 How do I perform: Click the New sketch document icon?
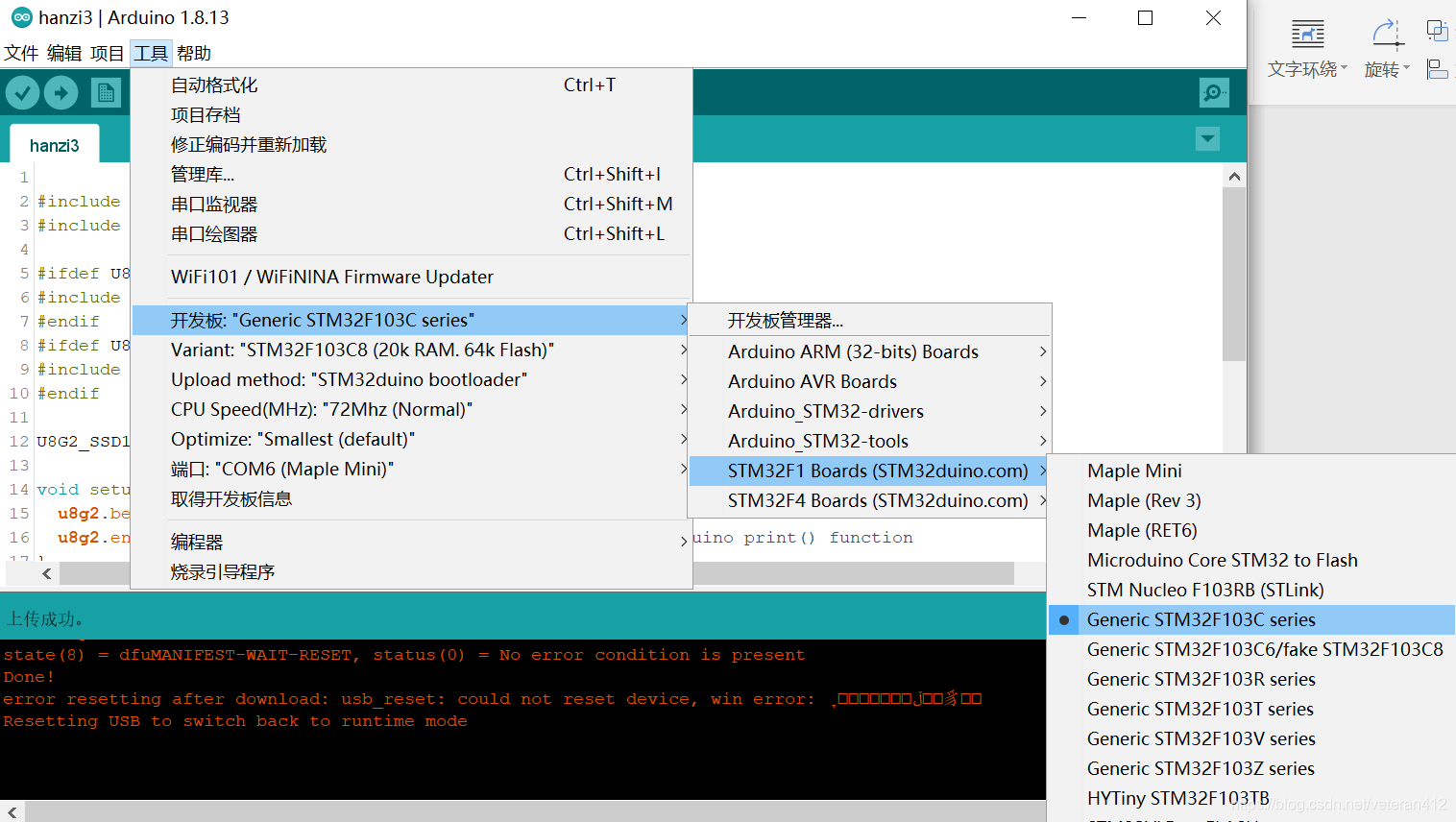click(107, 92)
